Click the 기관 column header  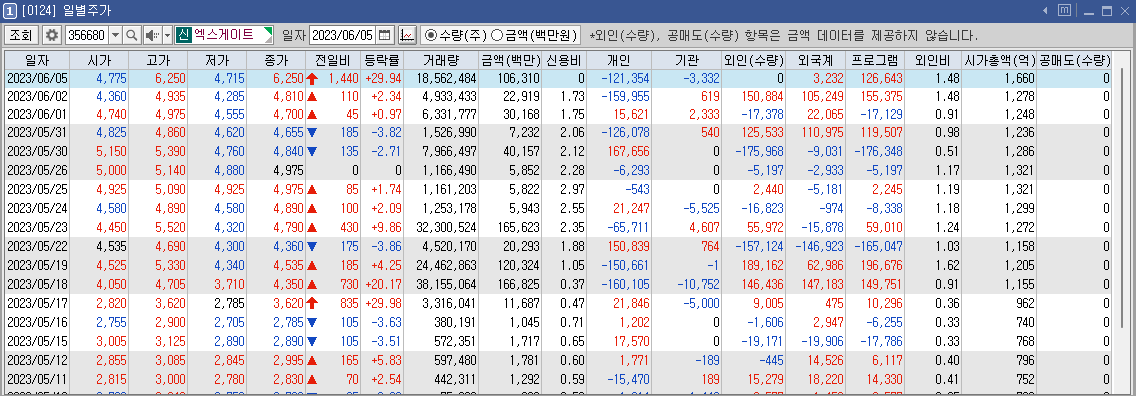point(686,59)
